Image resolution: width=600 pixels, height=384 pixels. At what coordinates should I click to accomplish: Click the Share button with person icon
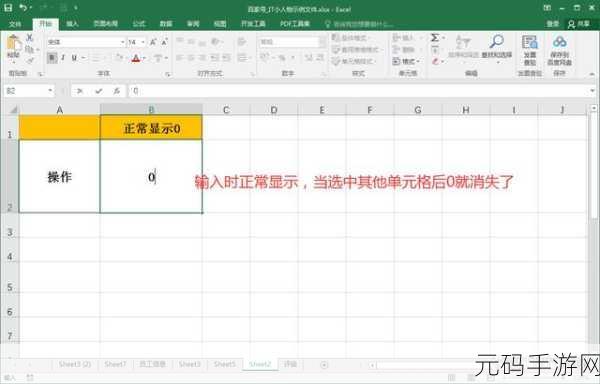[579, 24]
